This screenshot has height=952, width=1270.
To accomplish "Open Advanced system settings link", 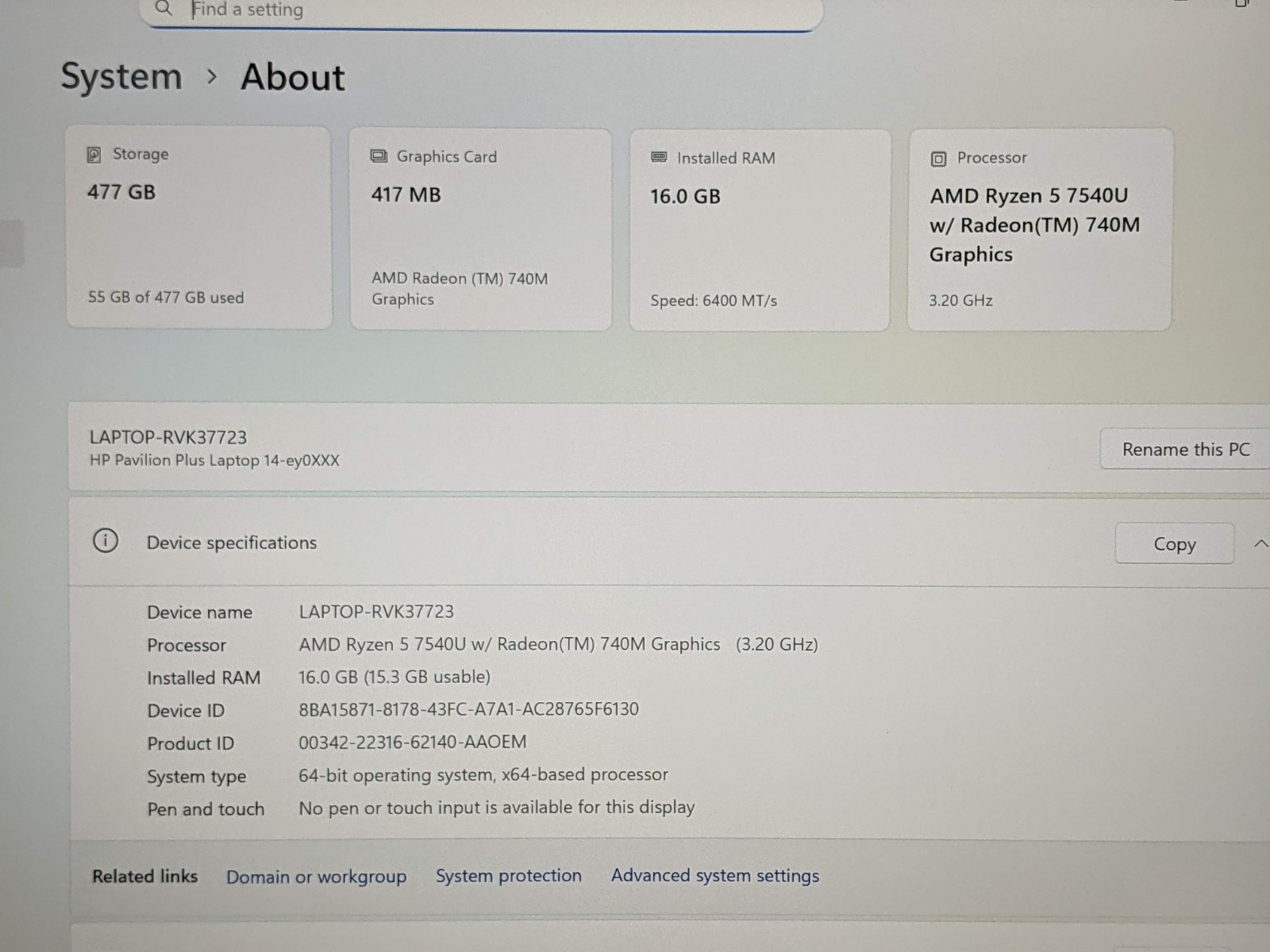I will 714,876.
